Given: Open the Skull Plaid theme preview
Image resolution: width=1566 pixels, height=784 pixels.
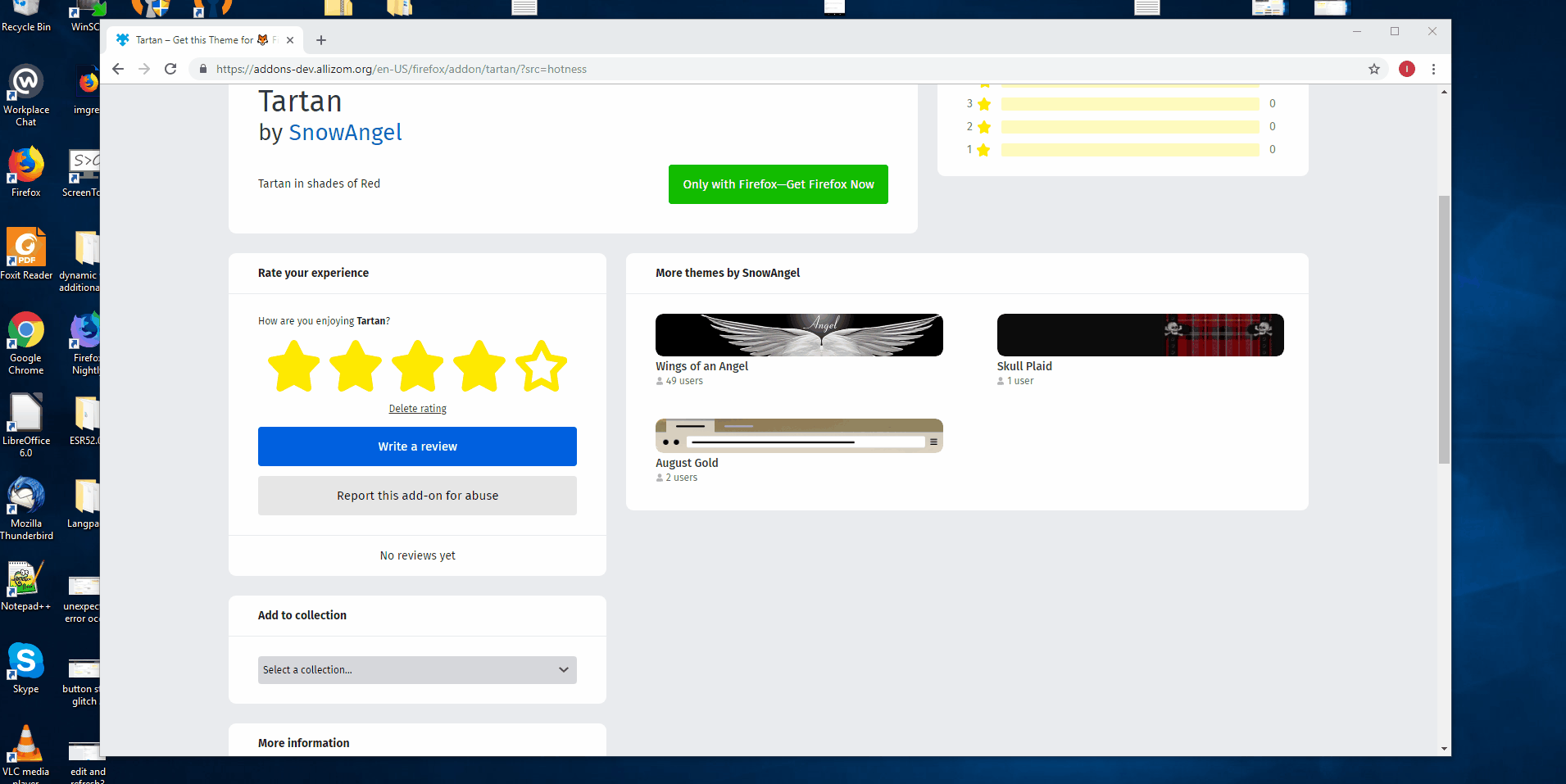Looking at the screenshot, I should click(1141, 335).
